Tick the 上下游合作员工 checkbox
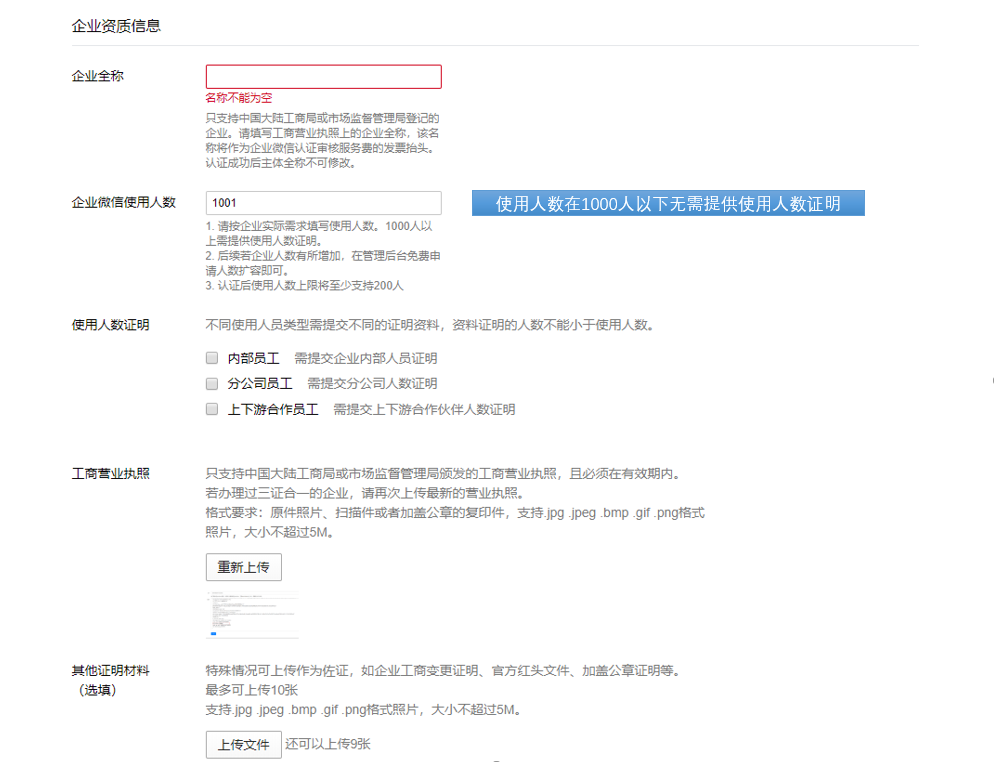This screenshot has height=762, width=994. tap(212, 409)
